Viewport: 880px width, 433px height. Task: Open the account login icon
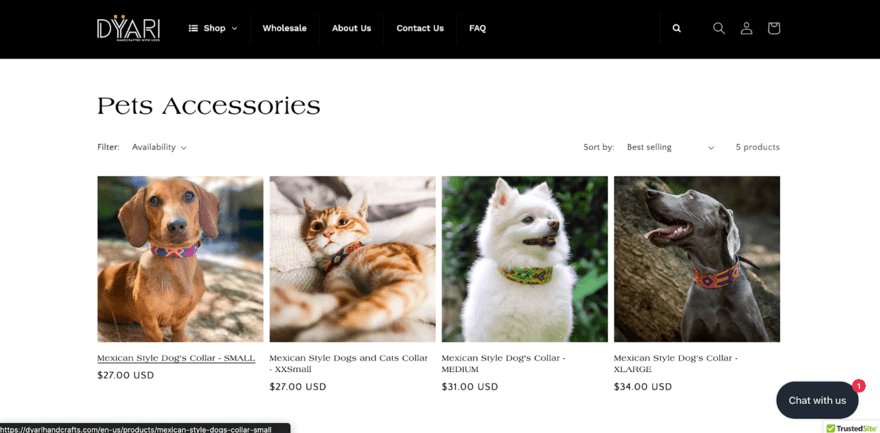[x=746, y=28]
